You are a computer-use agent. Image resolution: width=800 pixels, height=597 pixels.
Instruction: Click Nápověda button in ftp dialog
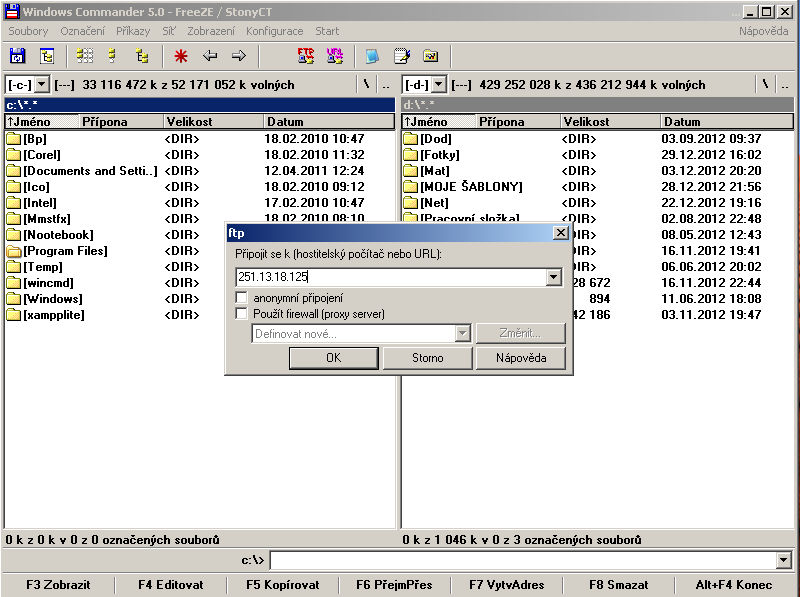pos(521,358)
